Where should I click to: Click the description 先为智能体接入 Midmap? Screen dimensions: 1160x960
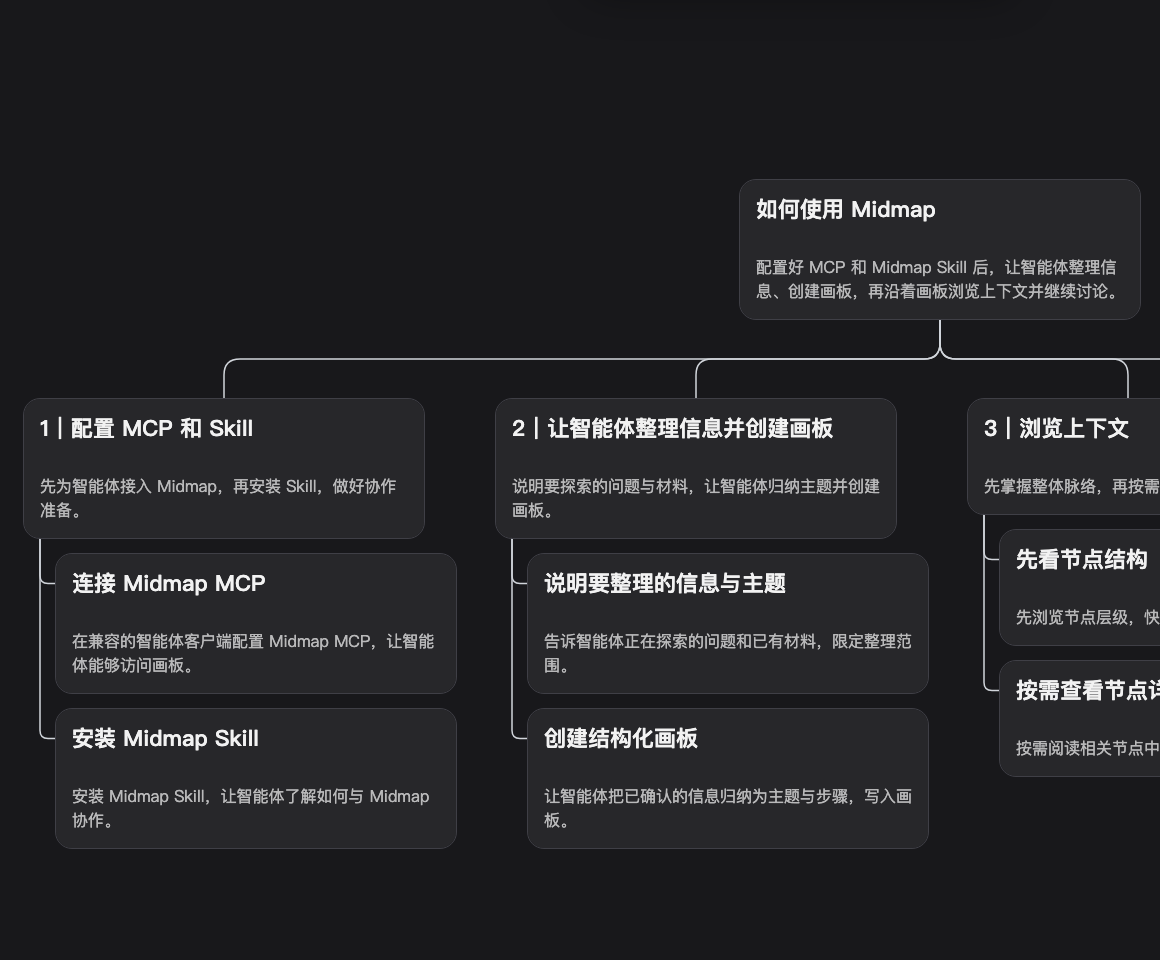coord(218,498)
